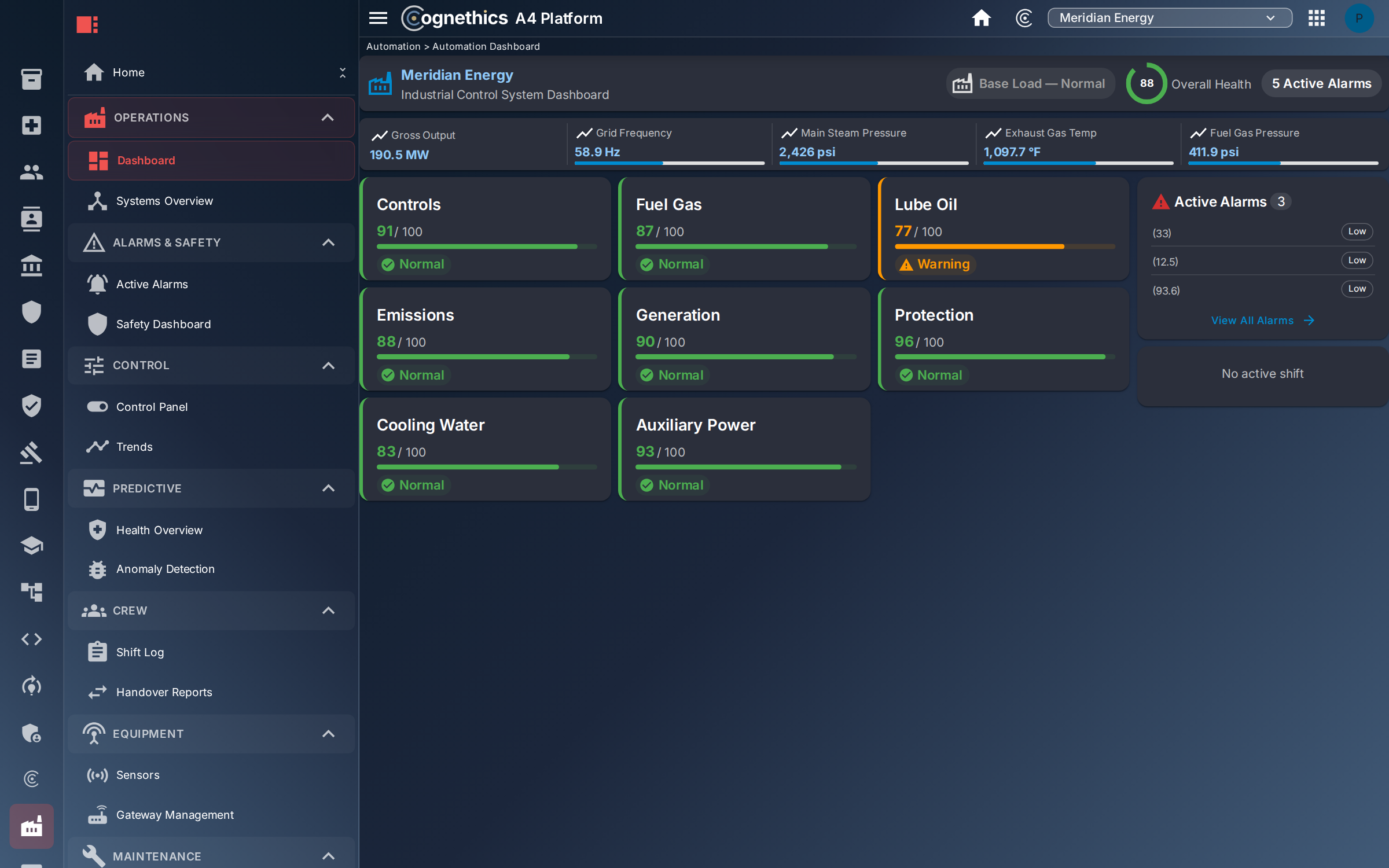Screen dimensions: 1389x868
Task: Select the (93.6) alarm row
Action: (x=1262, y=290)
